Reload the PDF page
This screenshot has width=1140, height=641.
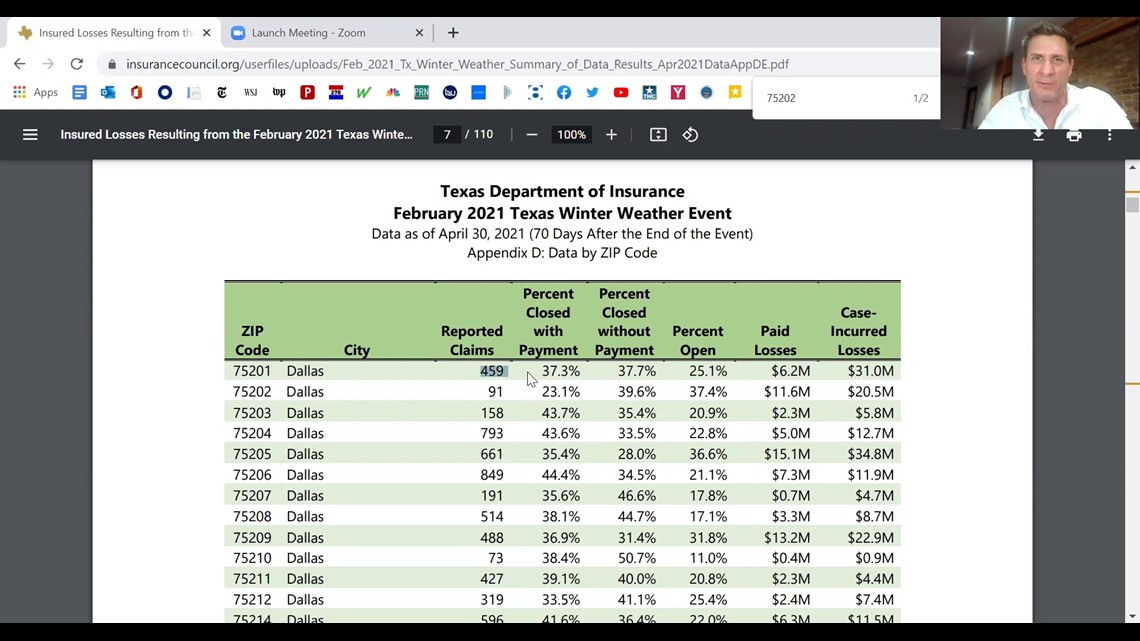click(x=76, y=64)
